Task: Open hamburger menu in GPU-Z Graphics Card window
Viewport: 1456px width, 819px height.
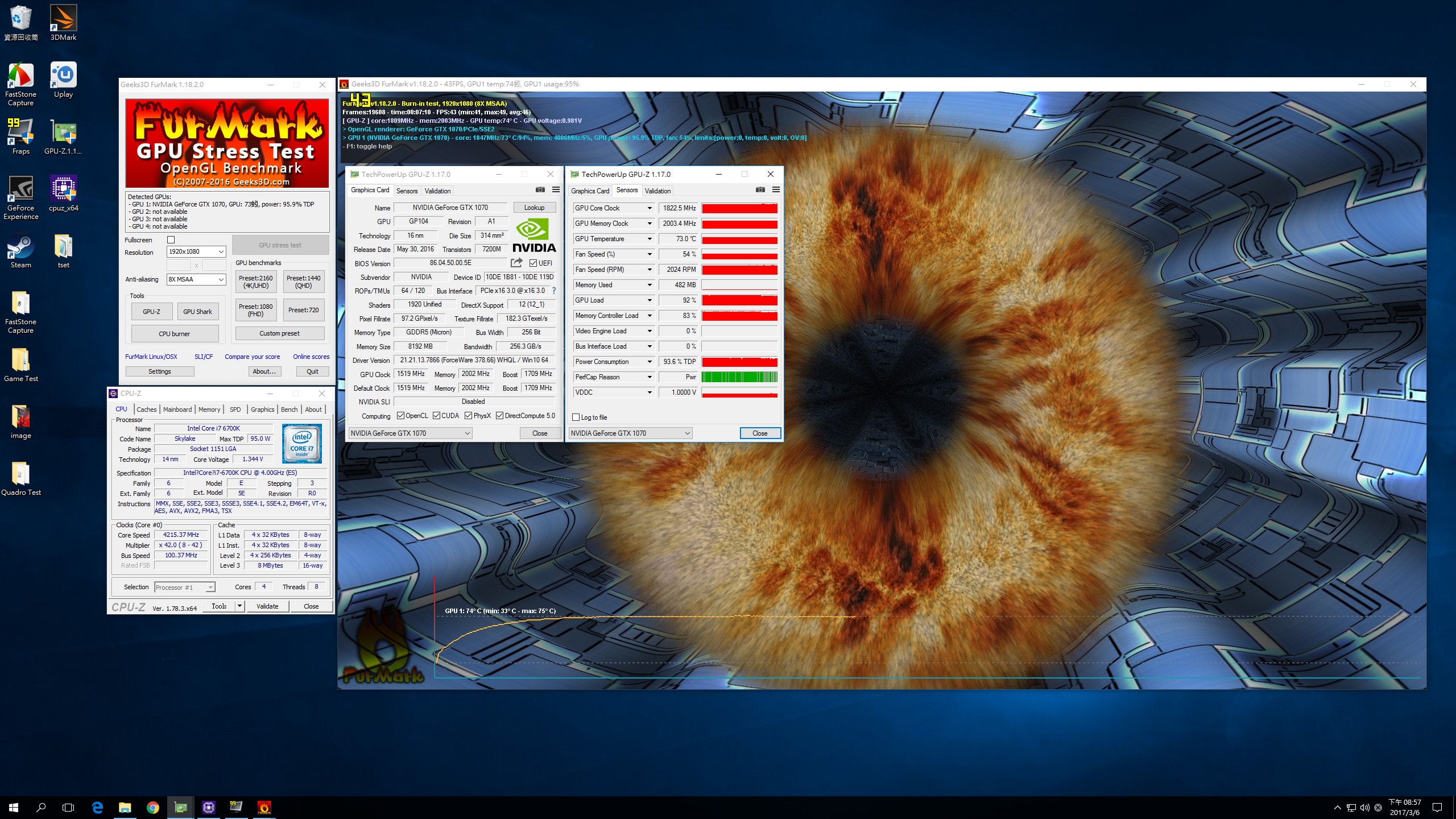Action: click(556, 190)
